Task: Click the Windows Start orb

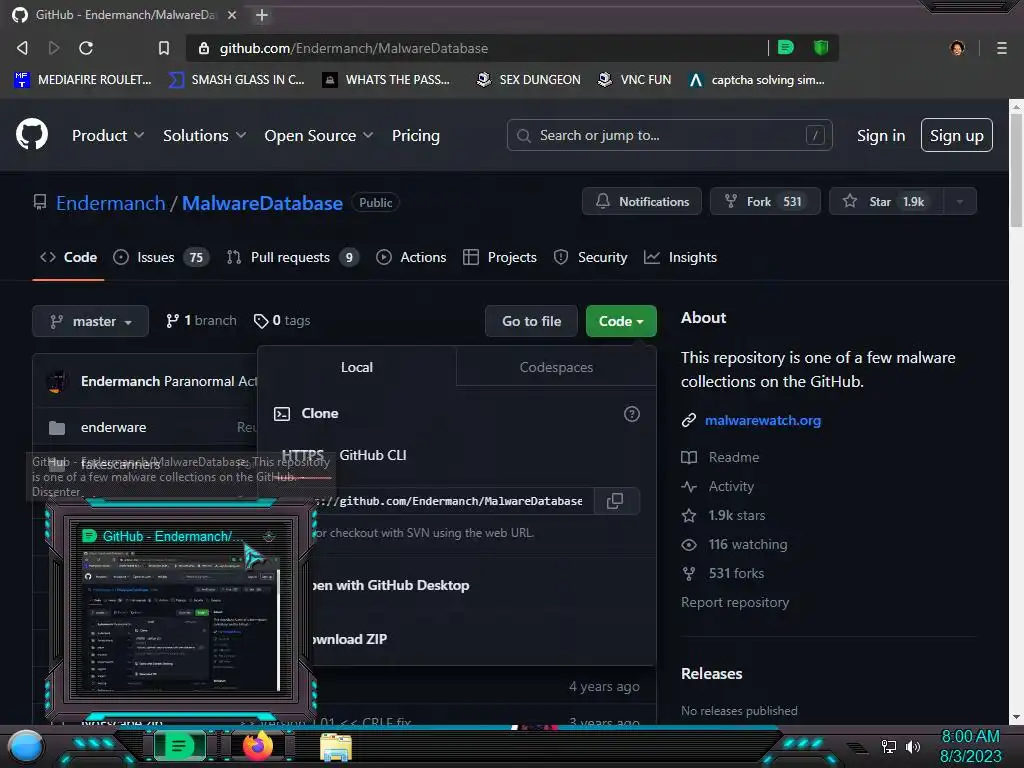Action: click(25, 747)
